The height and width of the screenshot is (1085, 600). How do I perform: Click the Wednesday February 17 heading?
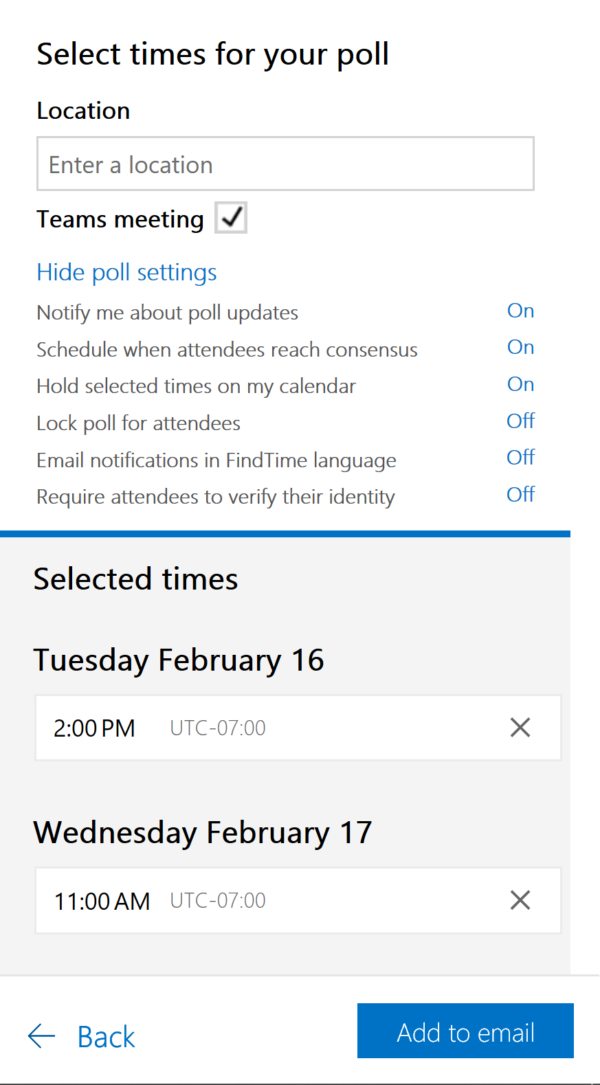pyautogui.click(x=203, y=832)
